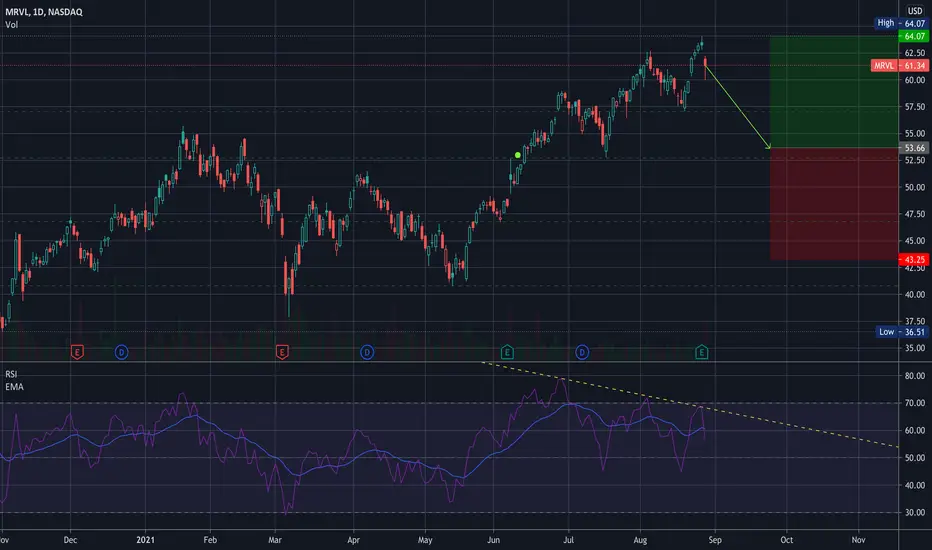Viewport: 932px width, 550px height.
Task: Click the May label on the time axis
Action: pos(425,540)
